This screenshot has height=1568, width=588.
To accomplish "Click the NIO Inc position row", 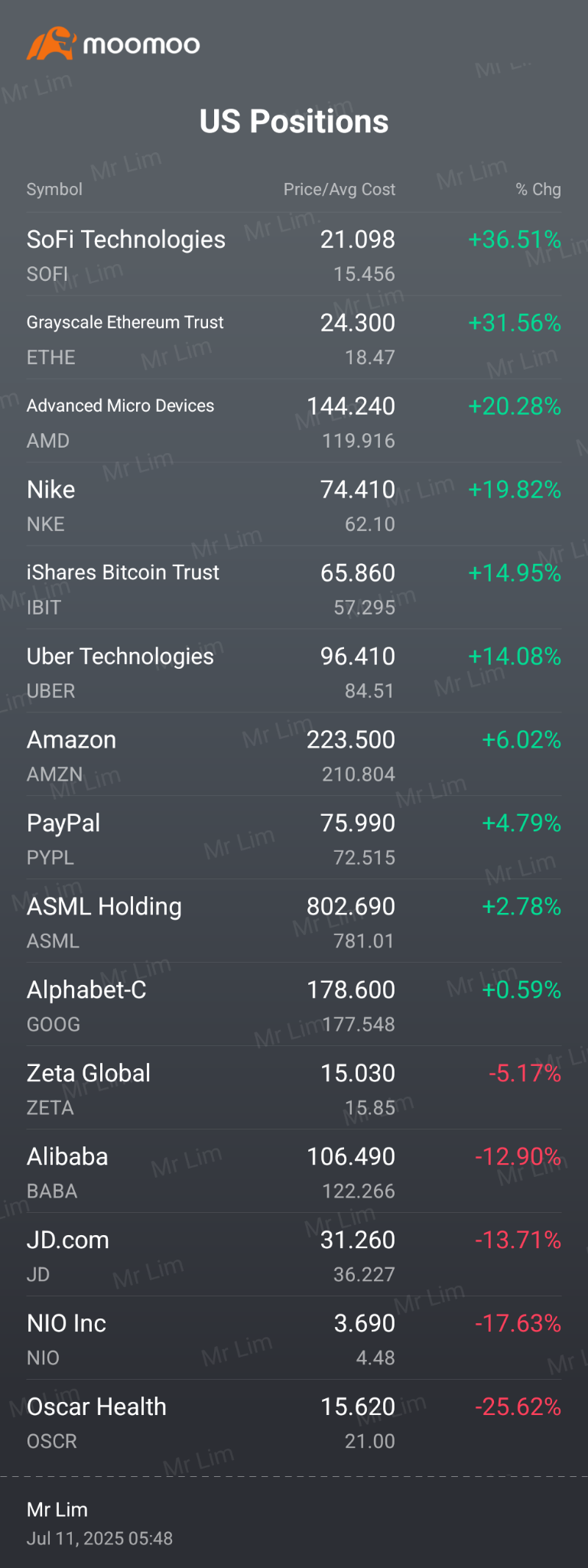I will [x=294, y=1339].
